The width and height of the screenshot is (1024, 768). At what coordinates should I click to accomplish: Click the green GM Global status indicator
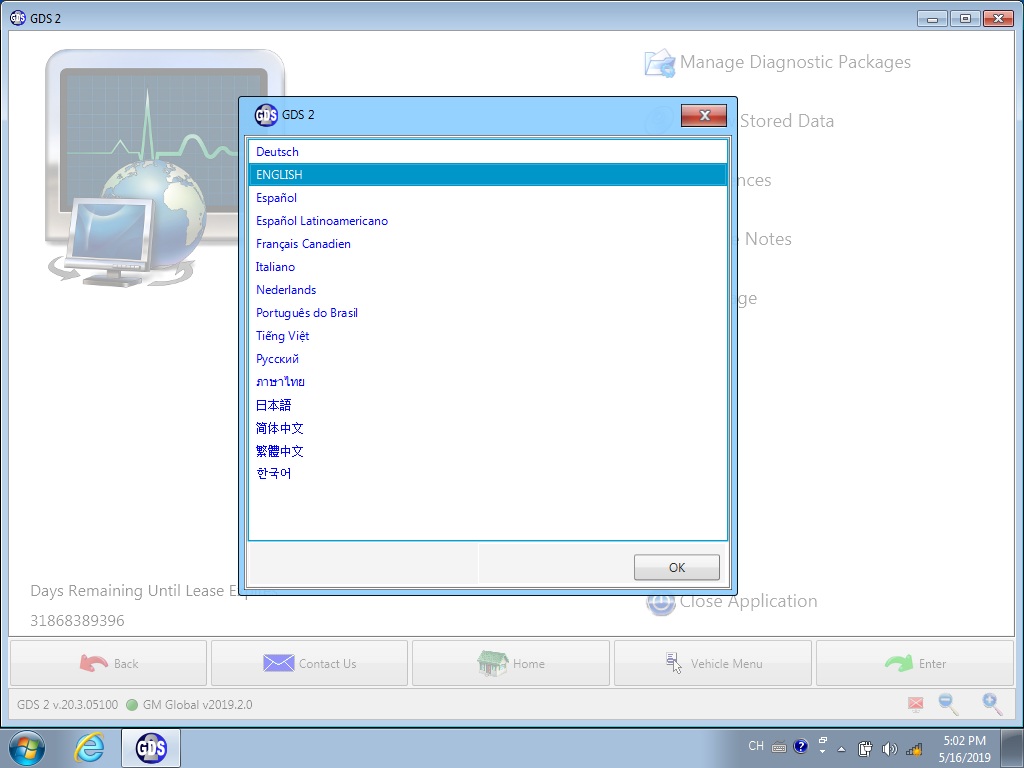point(132,705)
